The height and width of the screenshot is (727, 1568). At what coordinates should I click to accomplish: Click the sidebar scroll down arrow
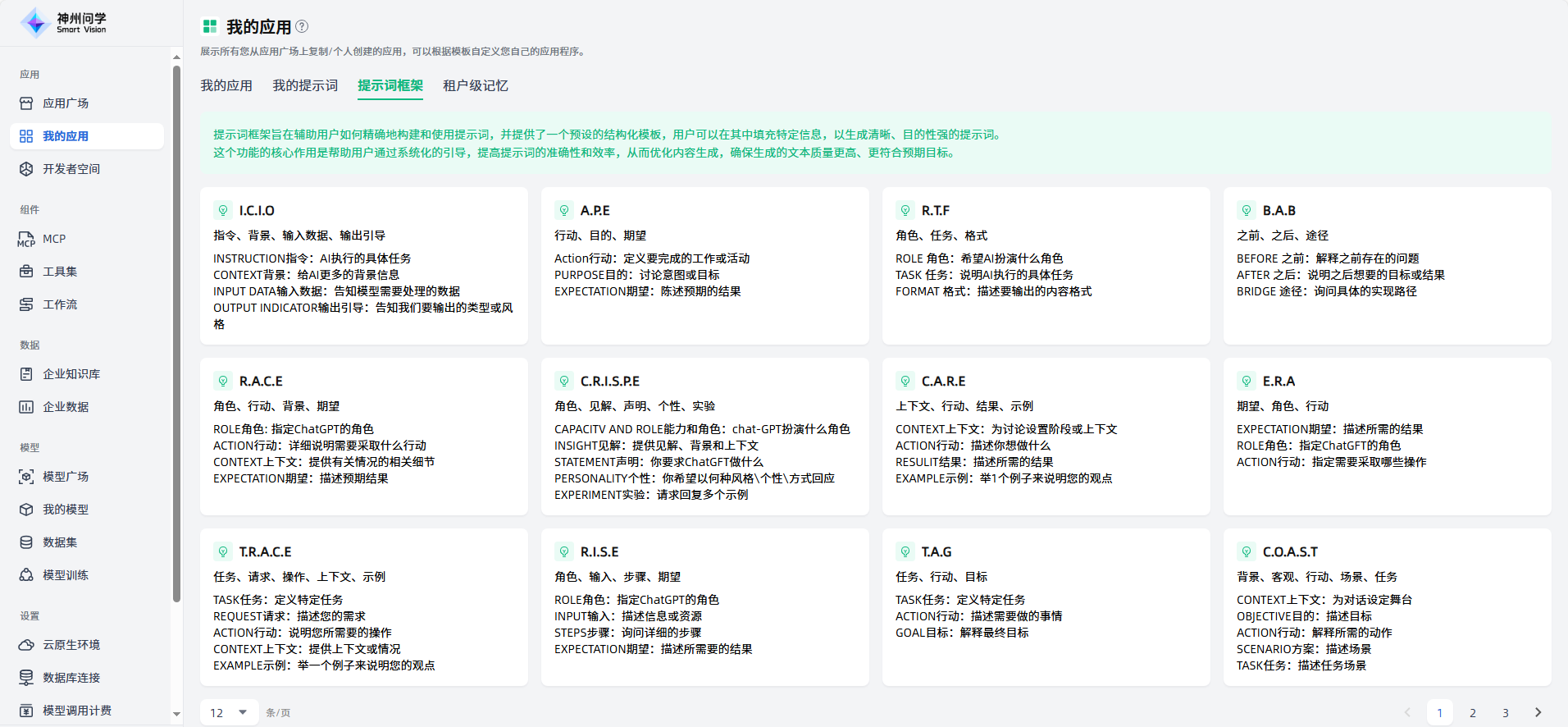click(176, 715)
